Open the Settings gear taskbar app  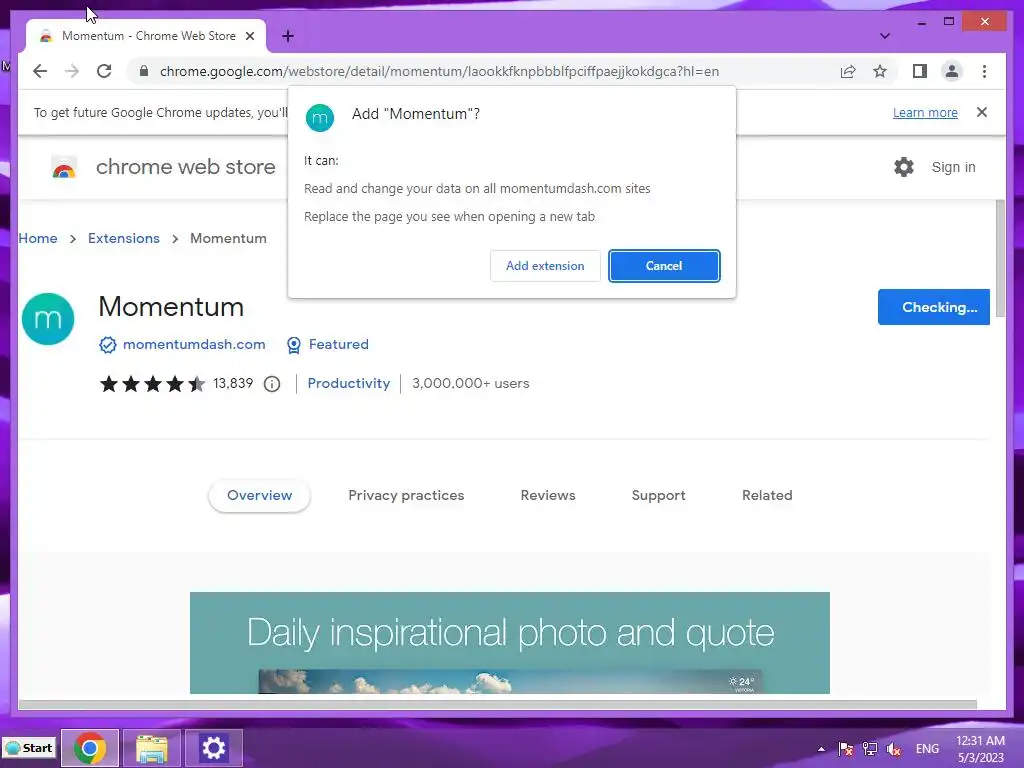pos(214,748)
